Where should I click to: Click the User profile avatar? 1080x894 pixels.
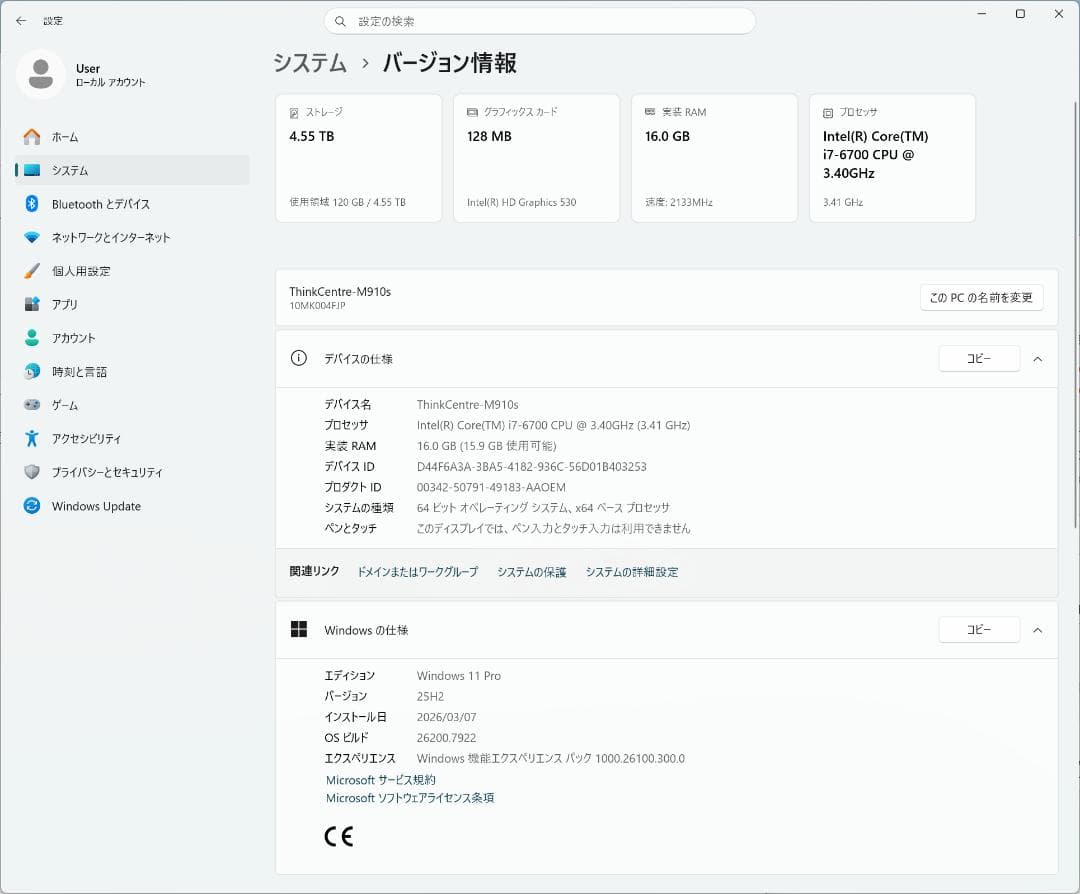(x=41, y=74)
